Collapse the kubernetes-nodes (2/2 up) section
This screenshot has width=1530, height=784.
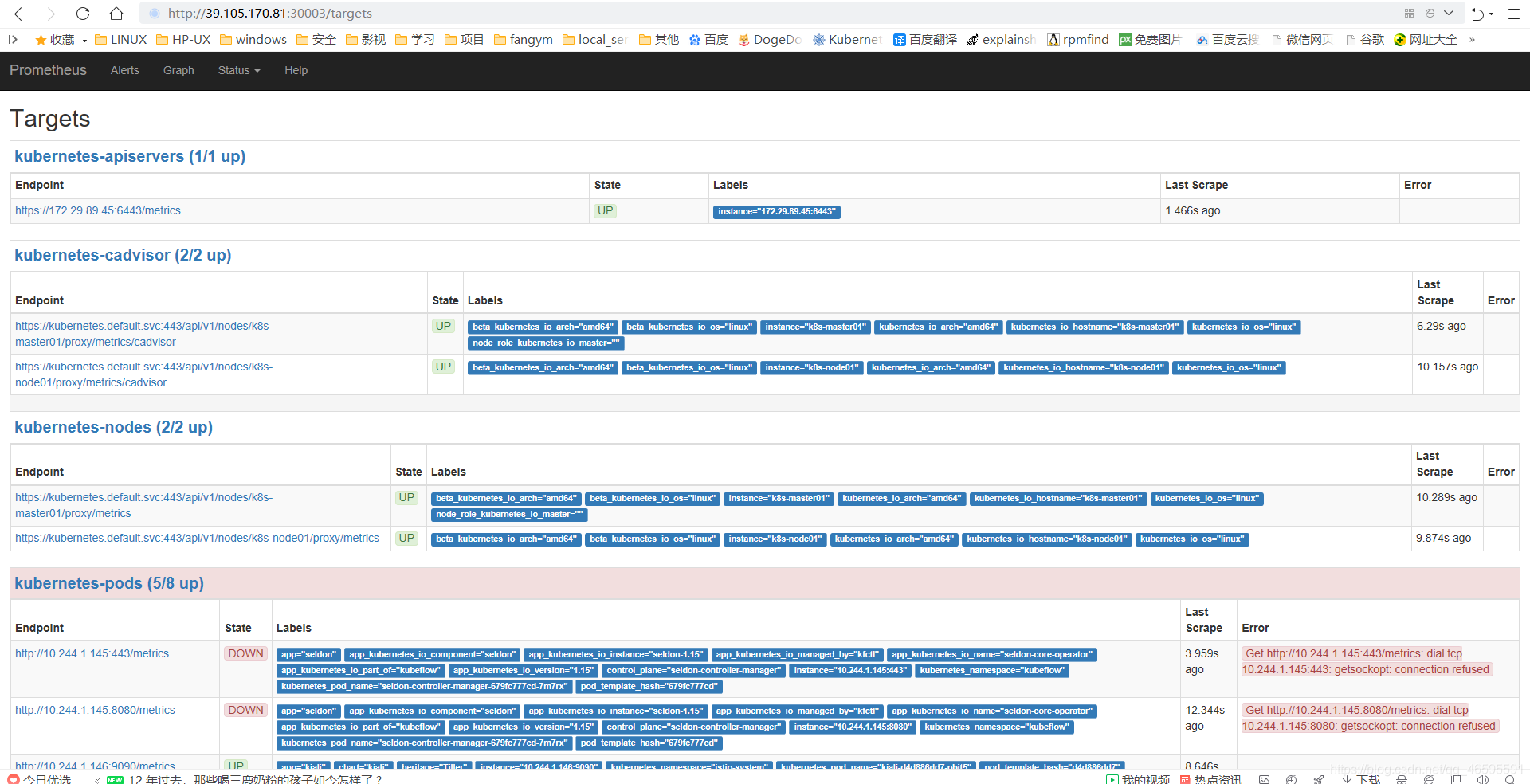(113, 427)
